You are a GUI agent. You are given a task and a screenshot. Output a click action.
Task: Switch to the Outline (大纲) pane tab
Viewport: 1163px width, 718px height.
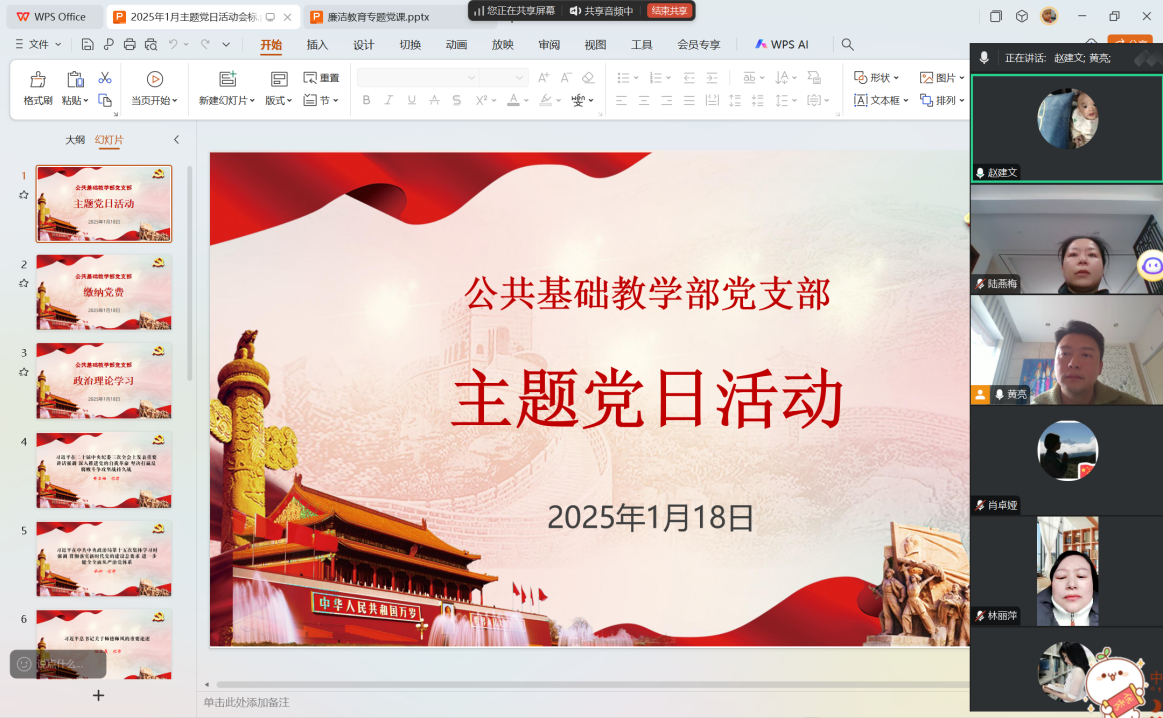75,139
